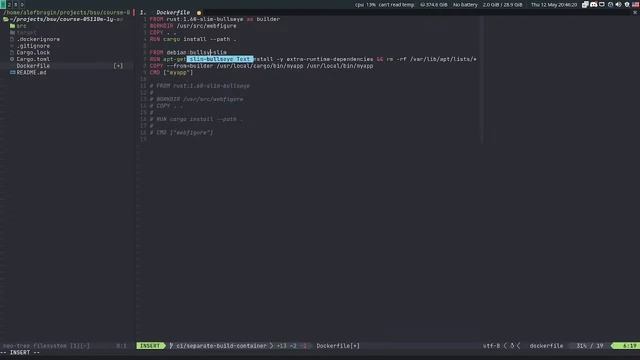Click the Linux OS icon in statusline
Screen dimensions: 640x360
[512, 346]
